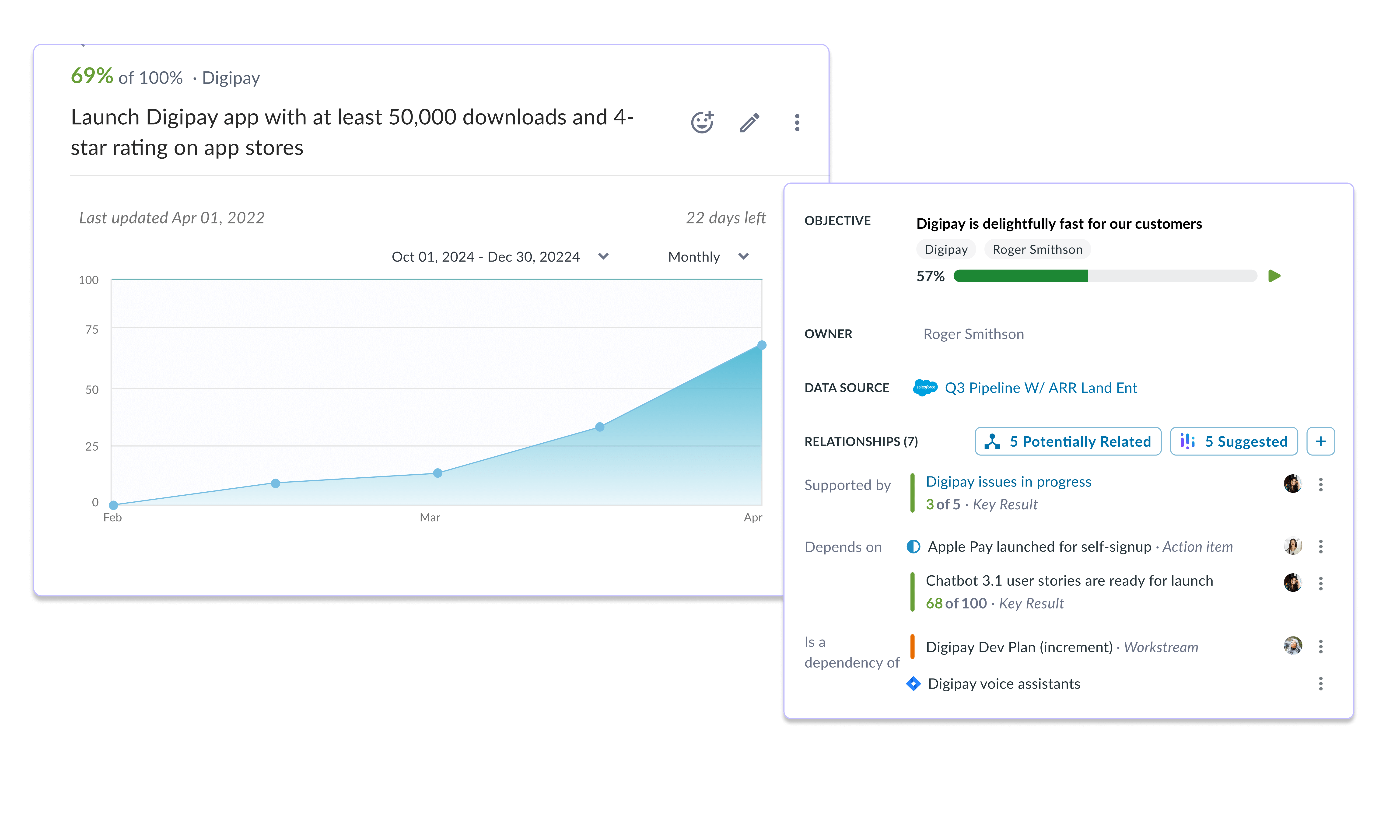The height and width of the screenshot is (840, 1400).
Task: Open more options menu beside the title
Action: click(x=797, y=122)
